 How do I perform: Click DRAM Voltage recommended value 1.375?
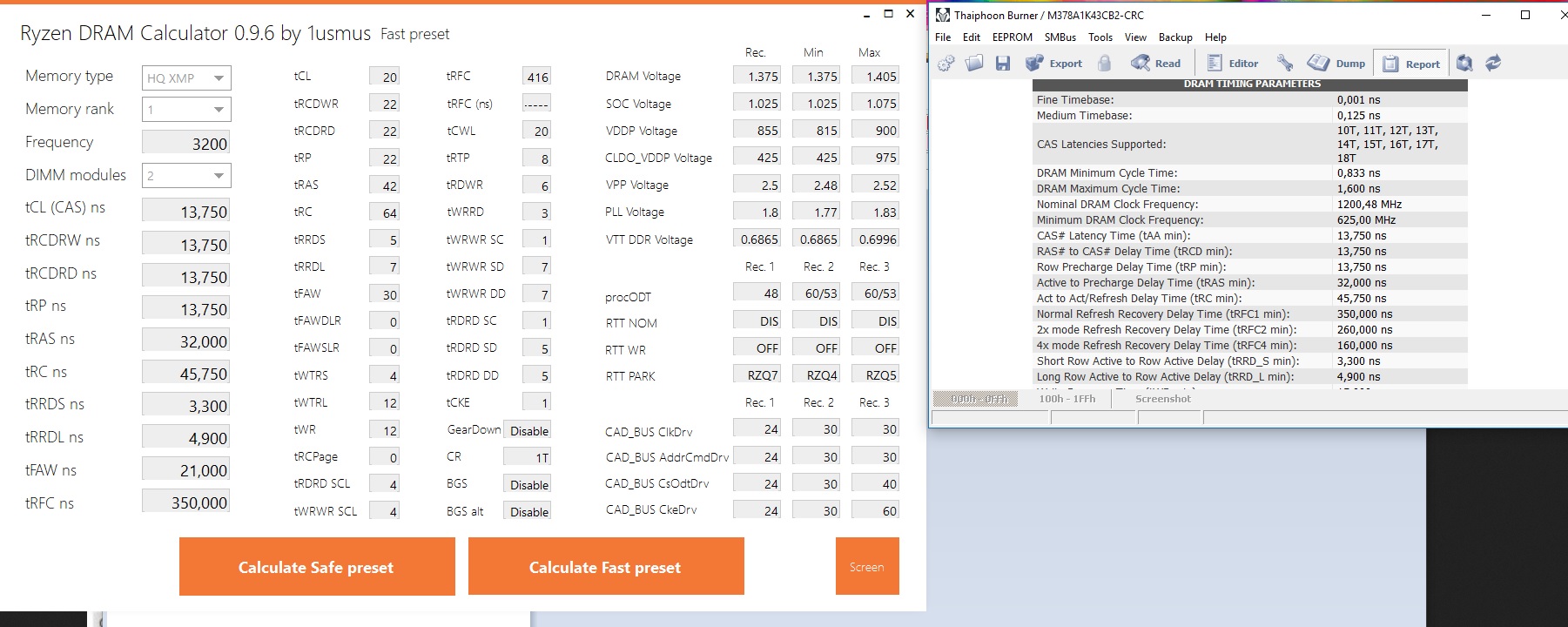[757, 76]
